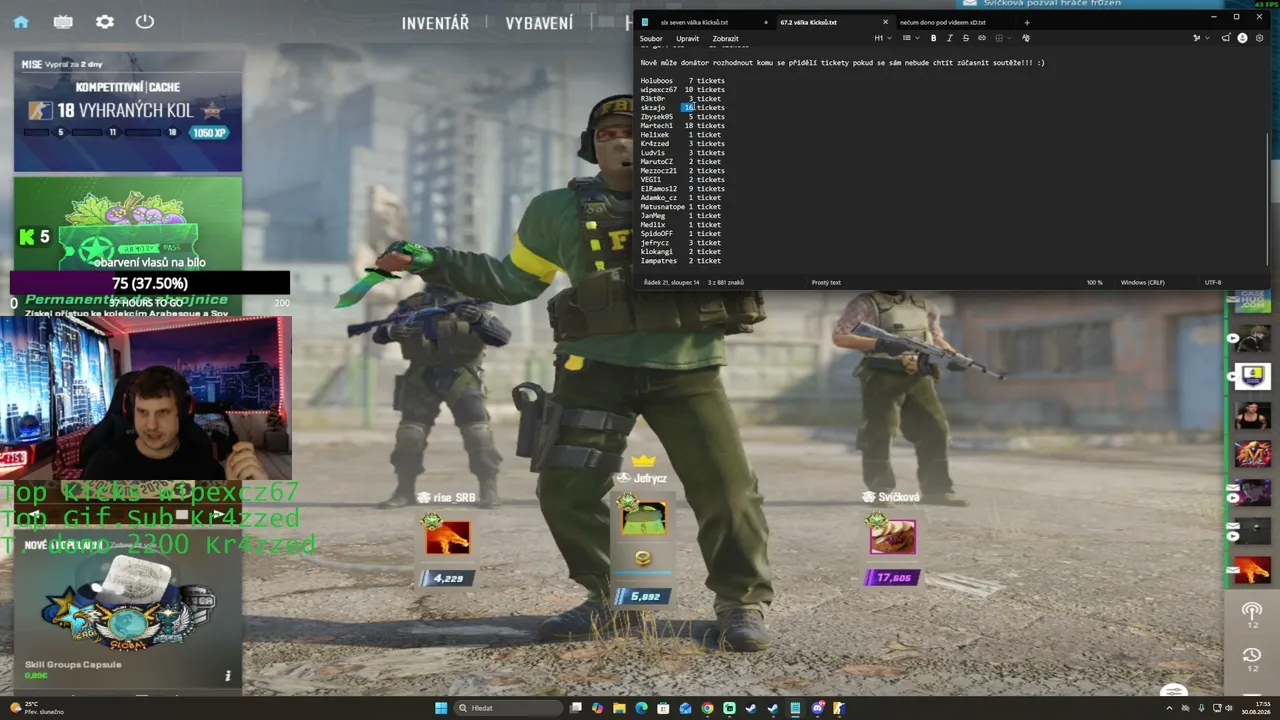
Task: Open Svíčková's player avatar
Action: [892, 537]
